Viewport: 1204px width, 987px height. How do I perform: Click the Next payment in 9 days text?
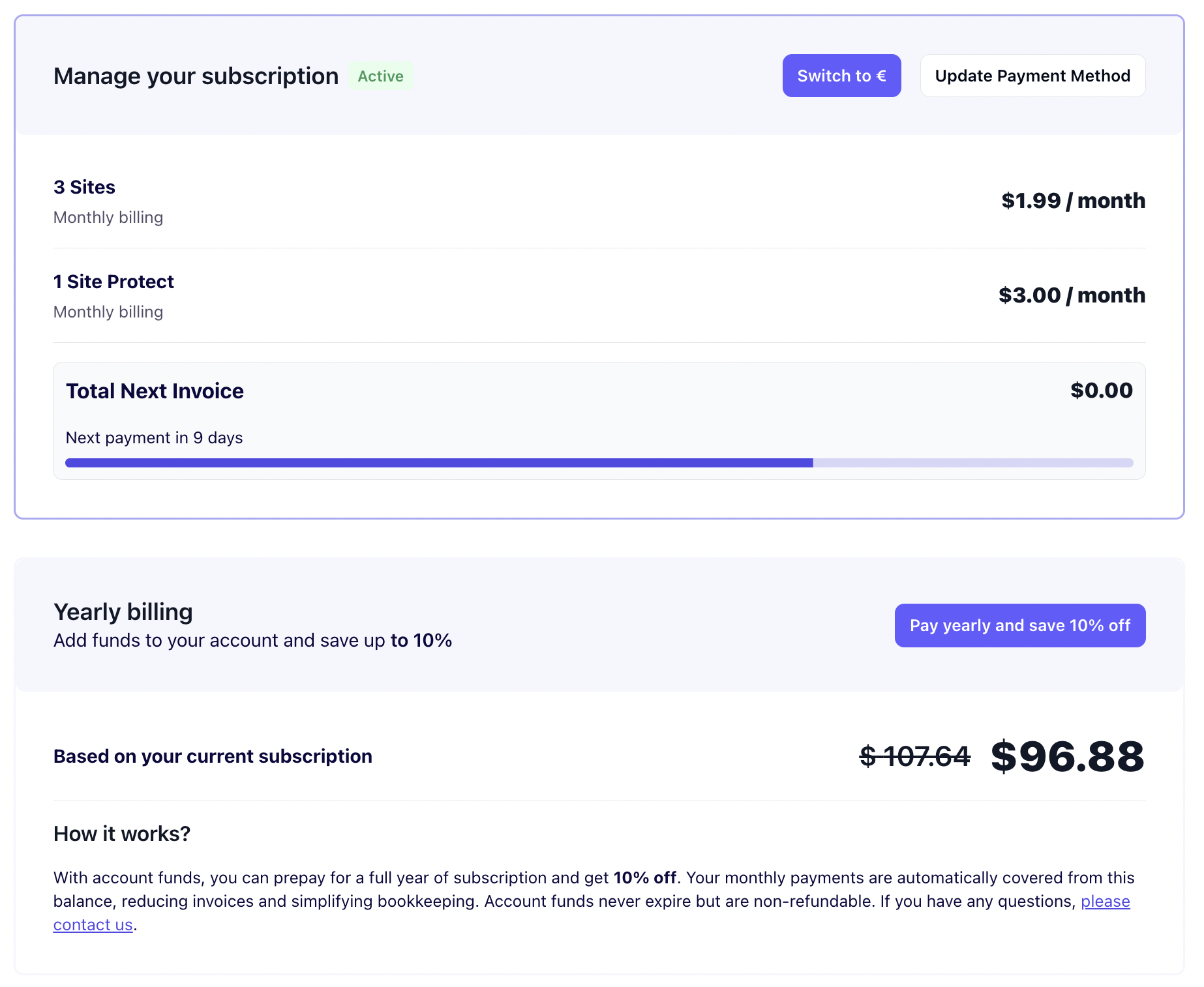pos(154,437)
